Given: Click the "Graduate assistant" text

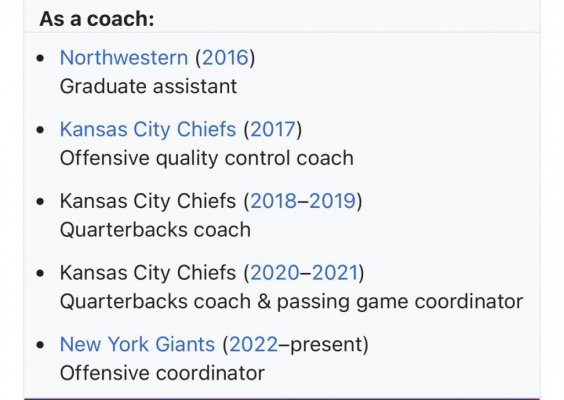Looking at the screenshot, I should [148, 87].
